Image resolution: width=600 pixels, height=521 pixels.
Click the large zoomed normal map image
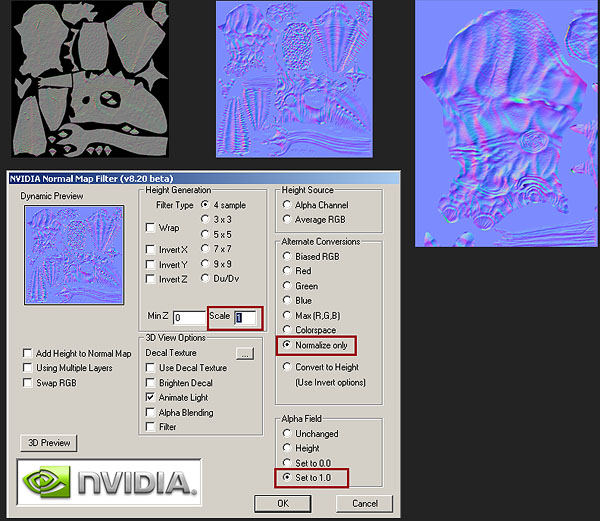pyautogui.click(x=506, y=123)
